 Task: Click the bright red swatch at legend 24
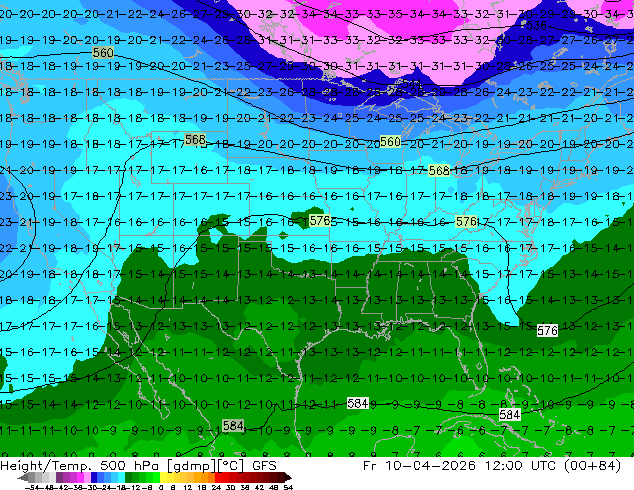218,477
